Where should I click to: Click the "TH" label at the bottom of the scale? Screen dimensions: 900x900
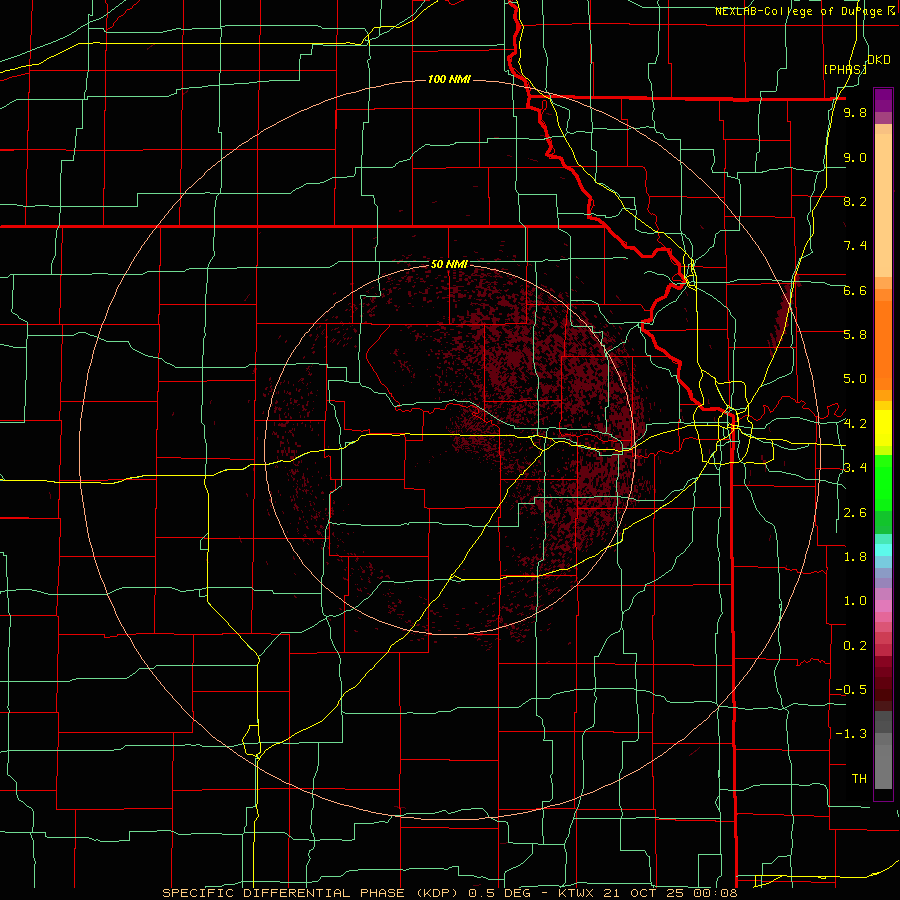[859, 779]
